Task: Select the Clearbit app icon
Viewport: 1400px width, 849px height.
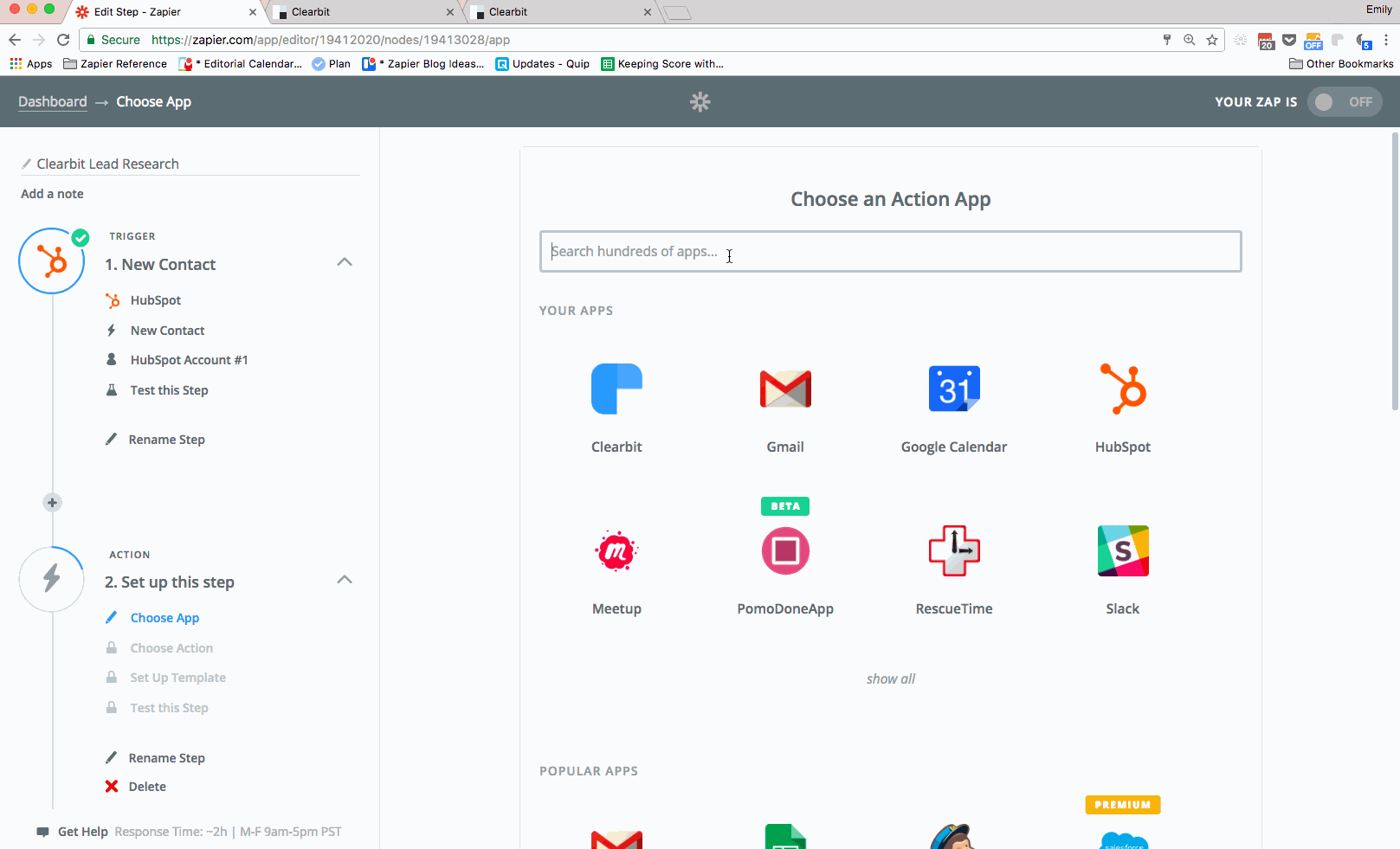Action: (x=616, y=389)
